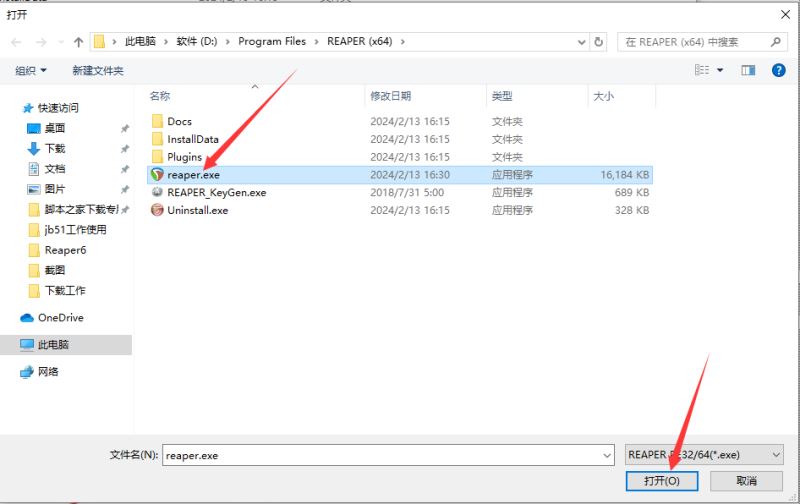This screenshot has height=504, width=800.
Task: Open the 组织 menu
Action: pos(31,70)
